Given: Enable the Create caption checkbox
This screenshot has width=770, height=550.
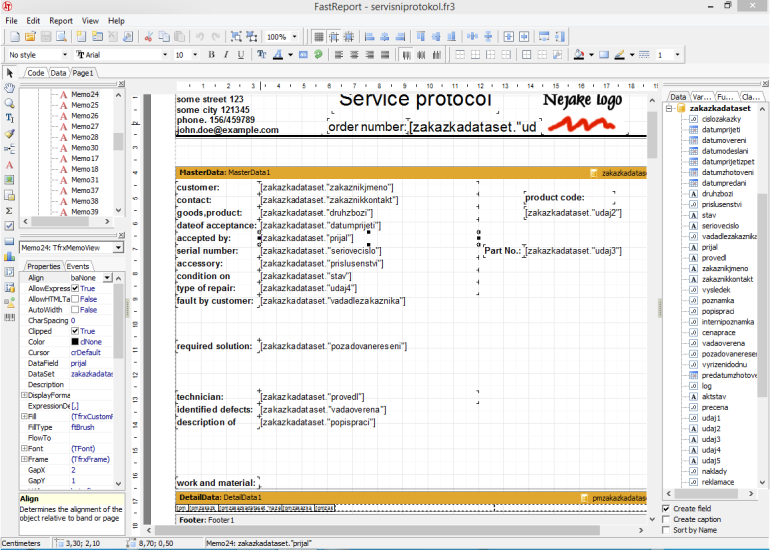Looking at the screenshot, I should coord(666,520).
